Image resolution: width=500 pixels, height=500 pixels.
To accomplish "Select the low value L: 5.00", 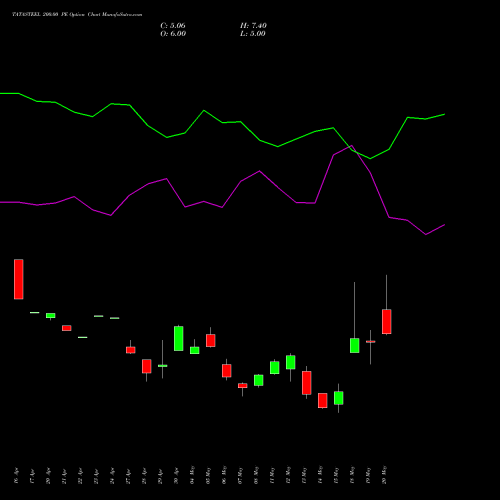I will pos(253,34).
